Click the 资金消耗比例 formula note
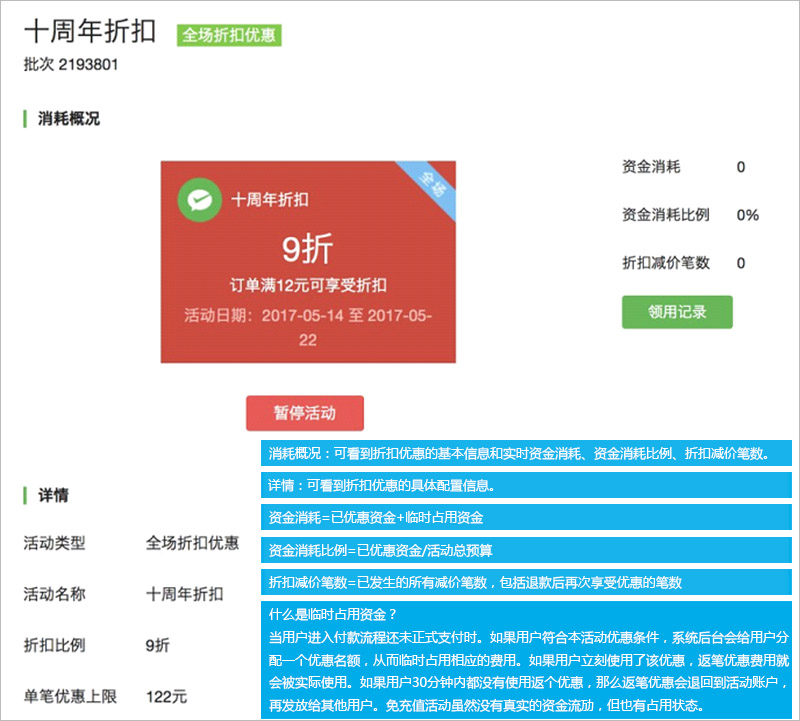 [x=526, y=550]
